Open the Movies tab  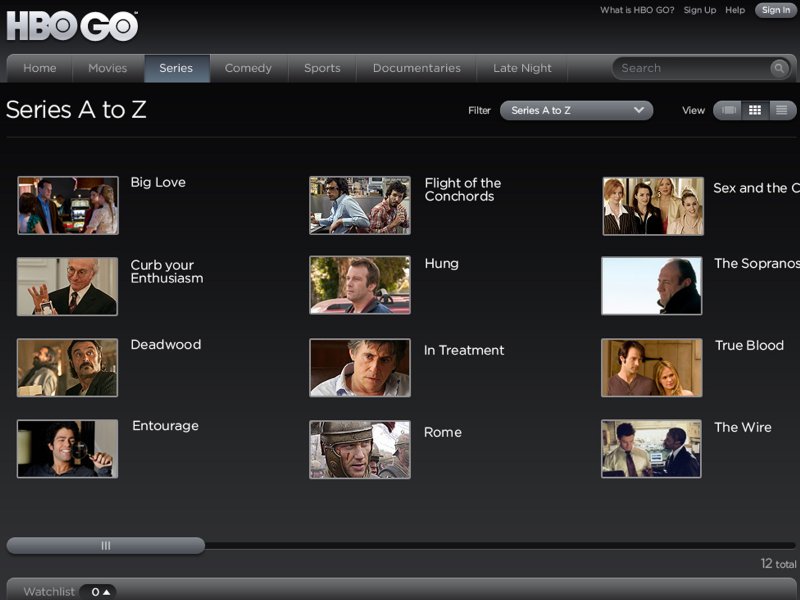pos(108,68)
